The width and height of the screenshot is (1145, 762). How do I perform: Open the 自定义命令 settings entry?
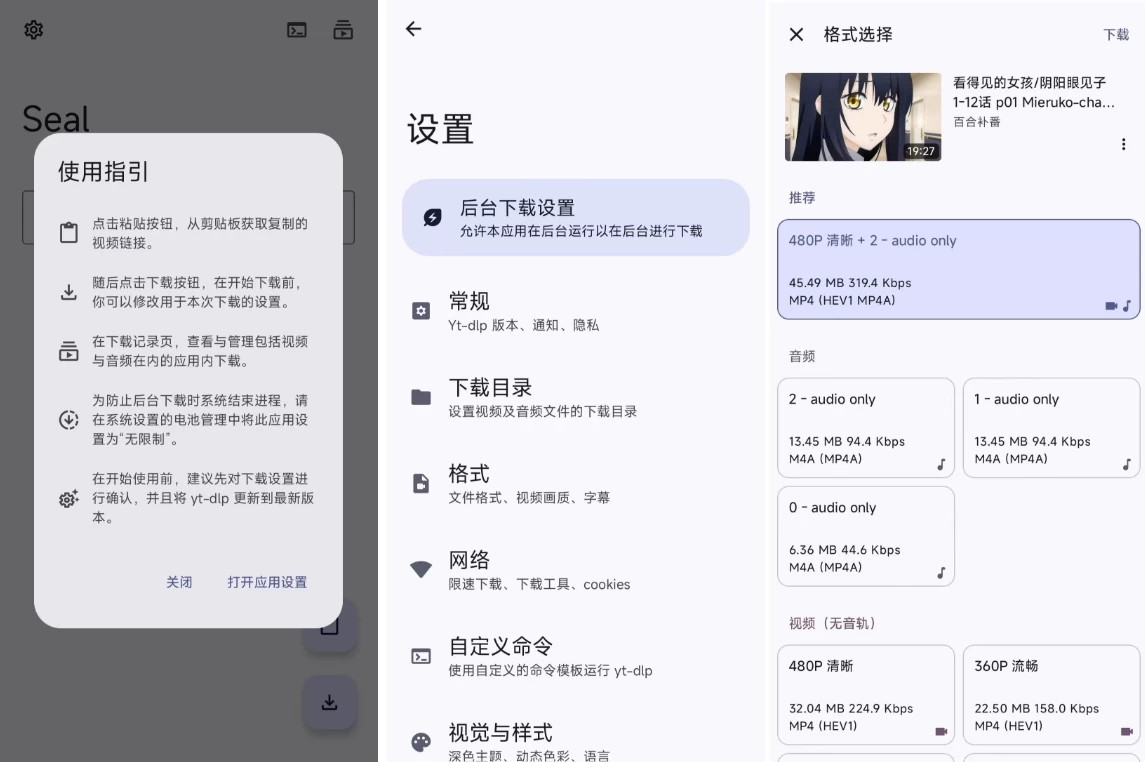(x=575, y=656)
